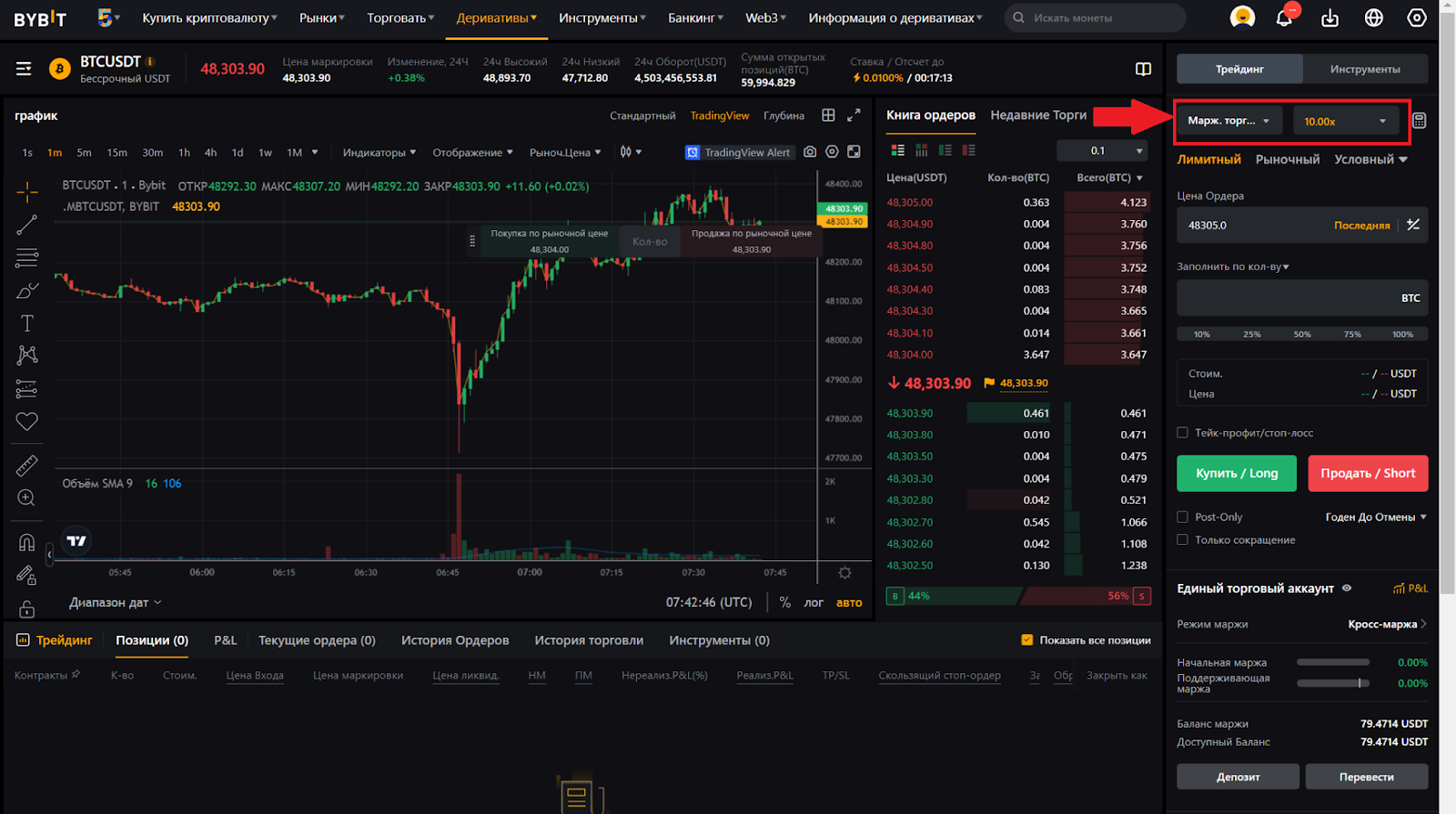Check the Post-Only option

point(1183,517)
